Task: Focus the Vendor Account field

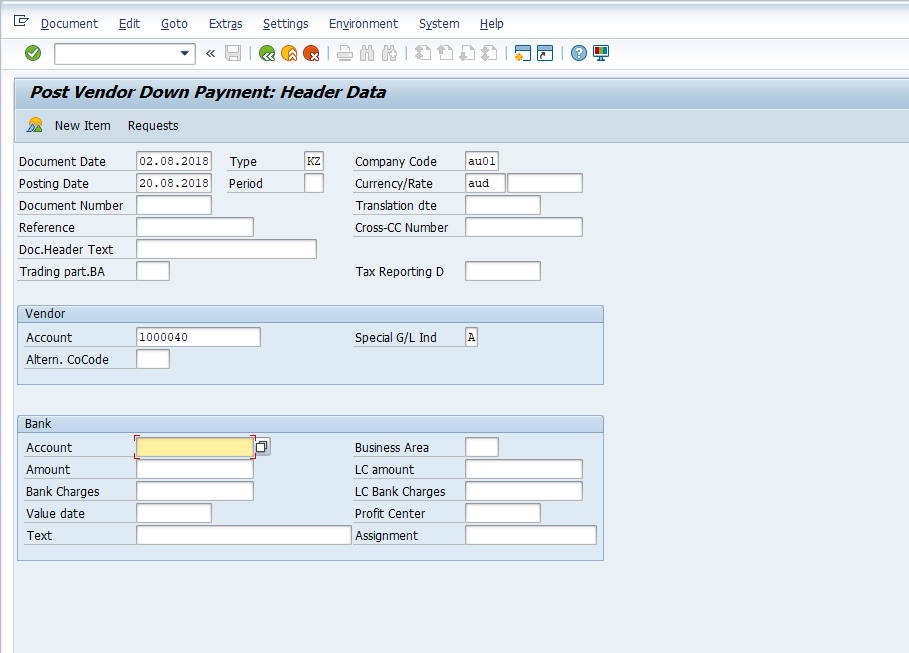Action: pyautogui.click(x=198, y=337)
